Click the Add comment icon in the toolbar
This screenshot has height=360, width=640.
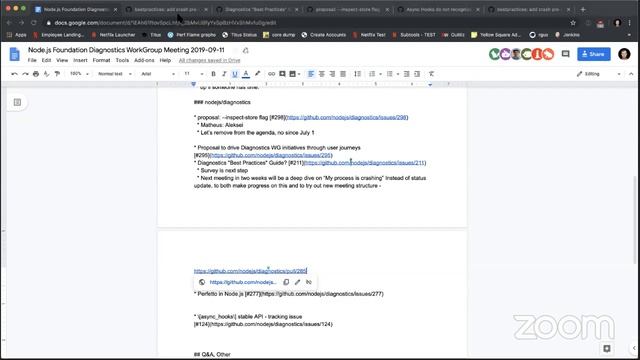tap(282, 74)
